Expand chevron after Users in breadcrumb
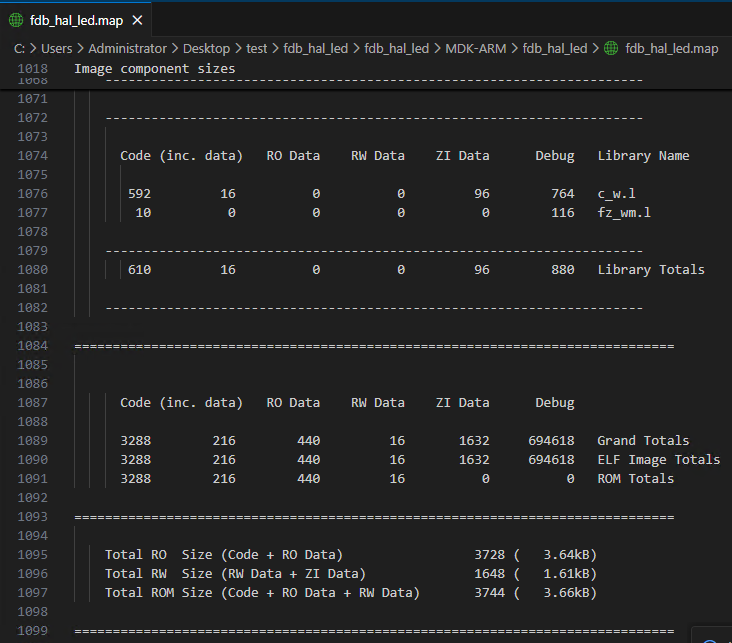Viewport: 732px width, 643px height. point(80,49)
